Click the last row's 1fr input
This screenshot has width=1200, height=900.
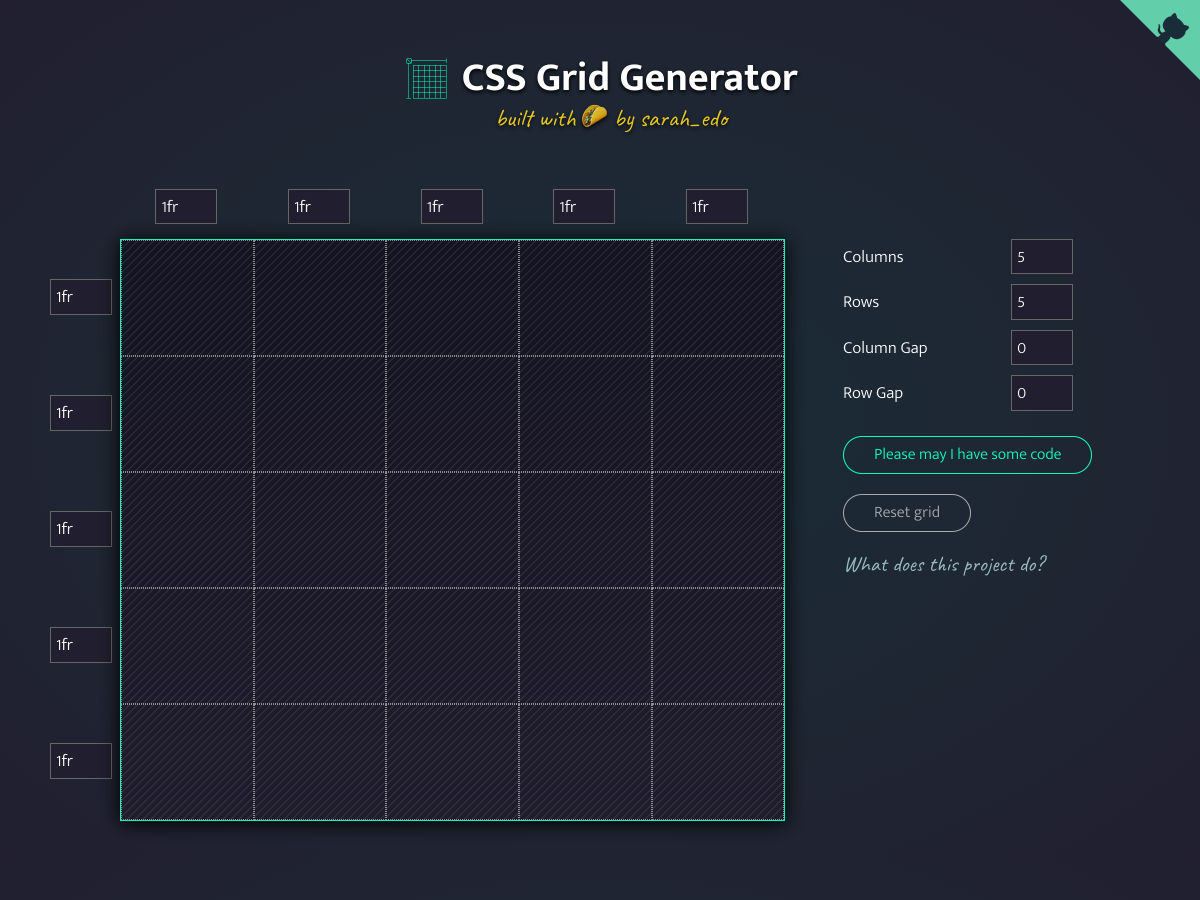click(x=81, y=761)
